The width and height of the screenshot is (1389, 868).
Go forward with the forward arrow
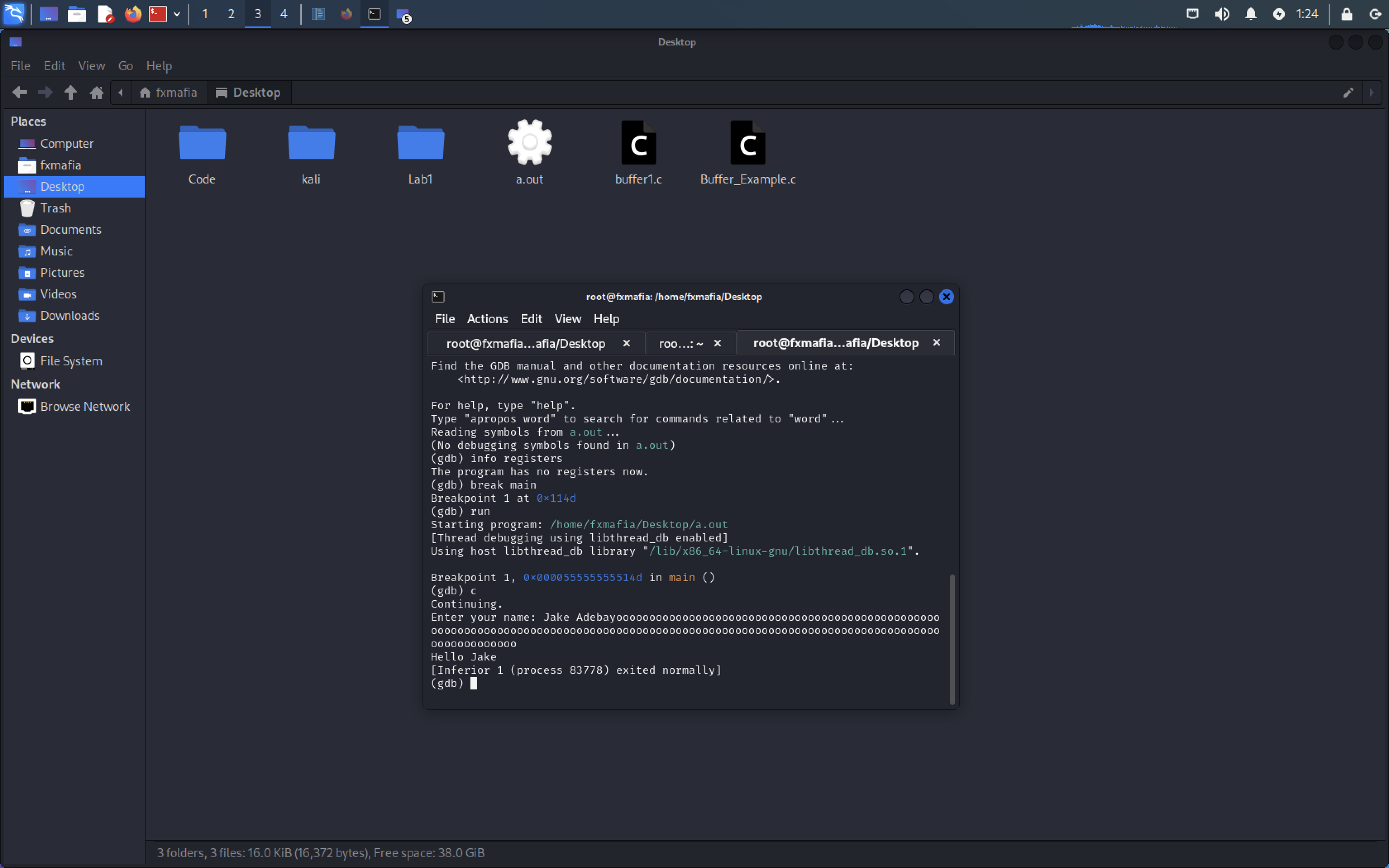click(45, 93)
